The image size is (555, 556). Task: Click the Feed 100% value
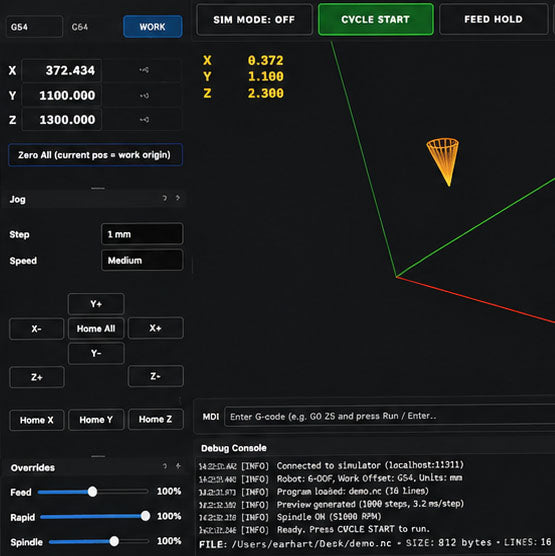169,491
